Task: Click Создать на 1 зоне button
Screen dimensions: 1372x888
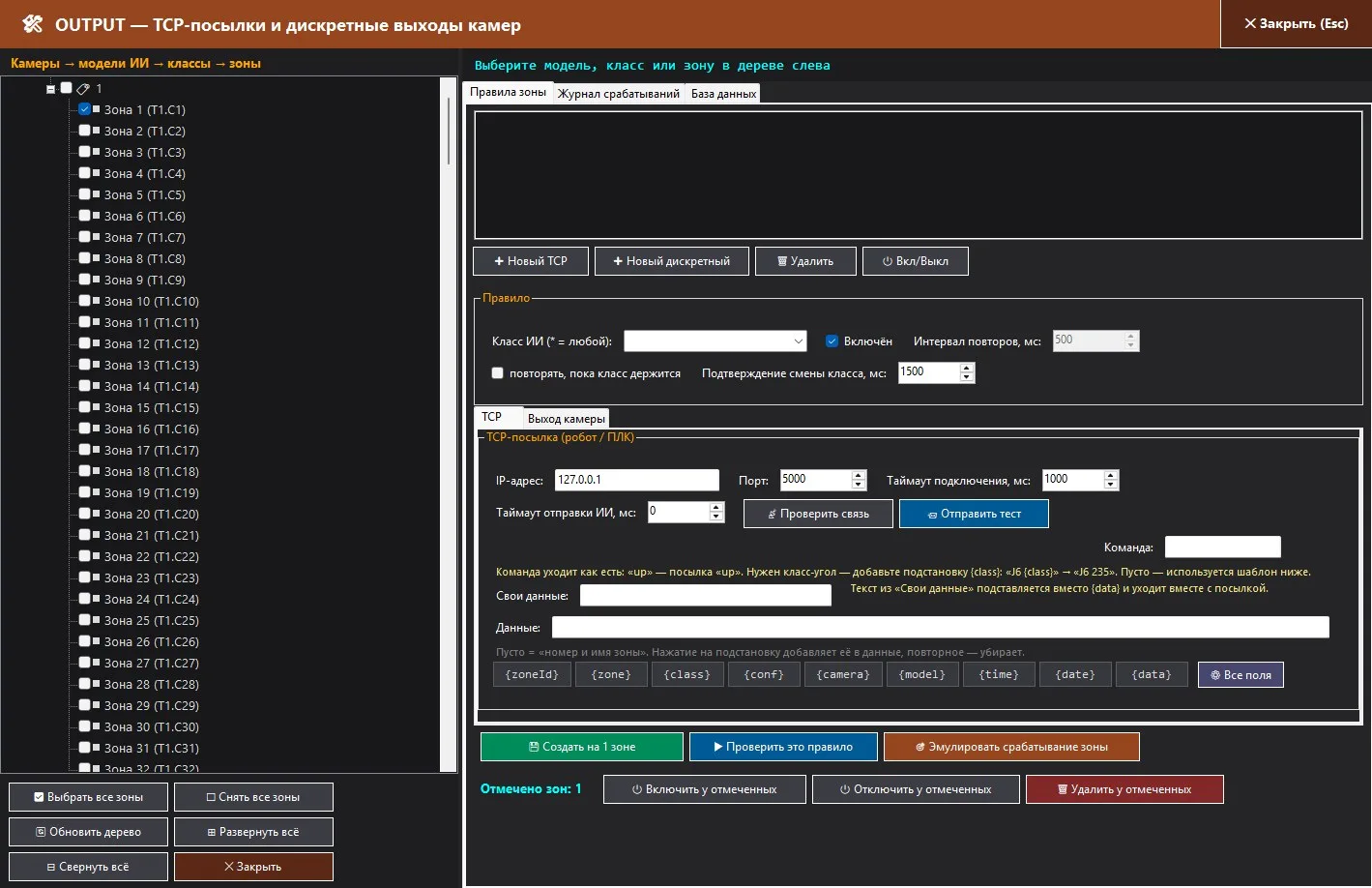Action: (x=582, y=747)
